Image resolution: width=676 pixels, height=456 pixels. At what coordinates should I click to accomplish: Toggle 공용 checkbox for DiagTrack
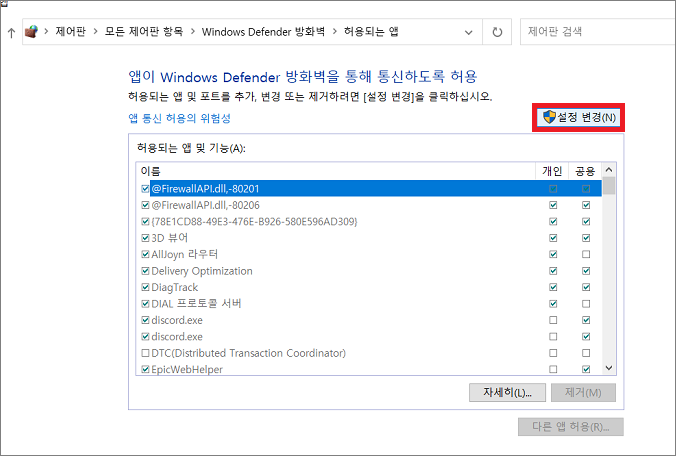pos(586,287)
